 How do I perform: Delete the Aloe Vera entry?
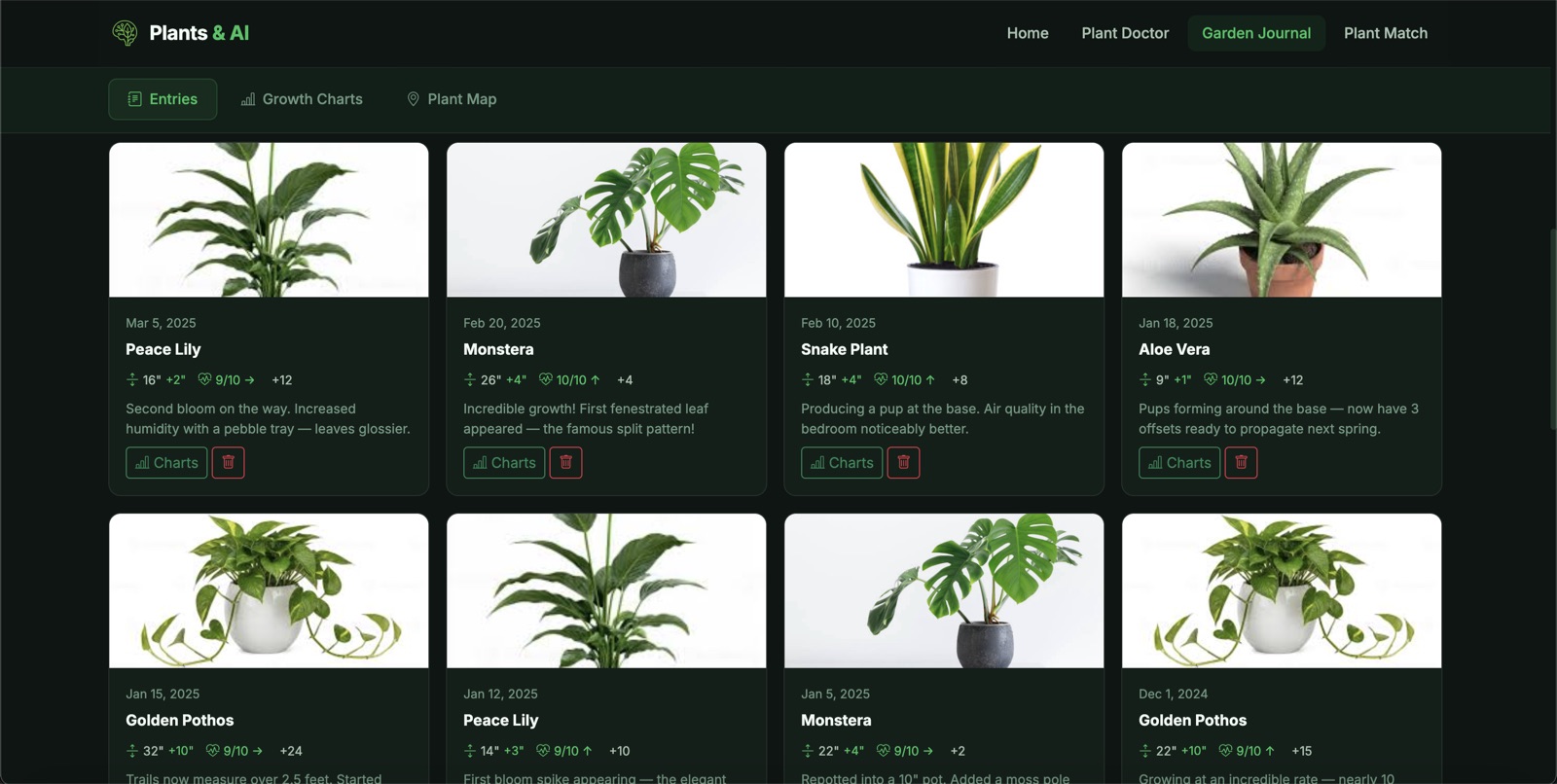[1241, 463]
